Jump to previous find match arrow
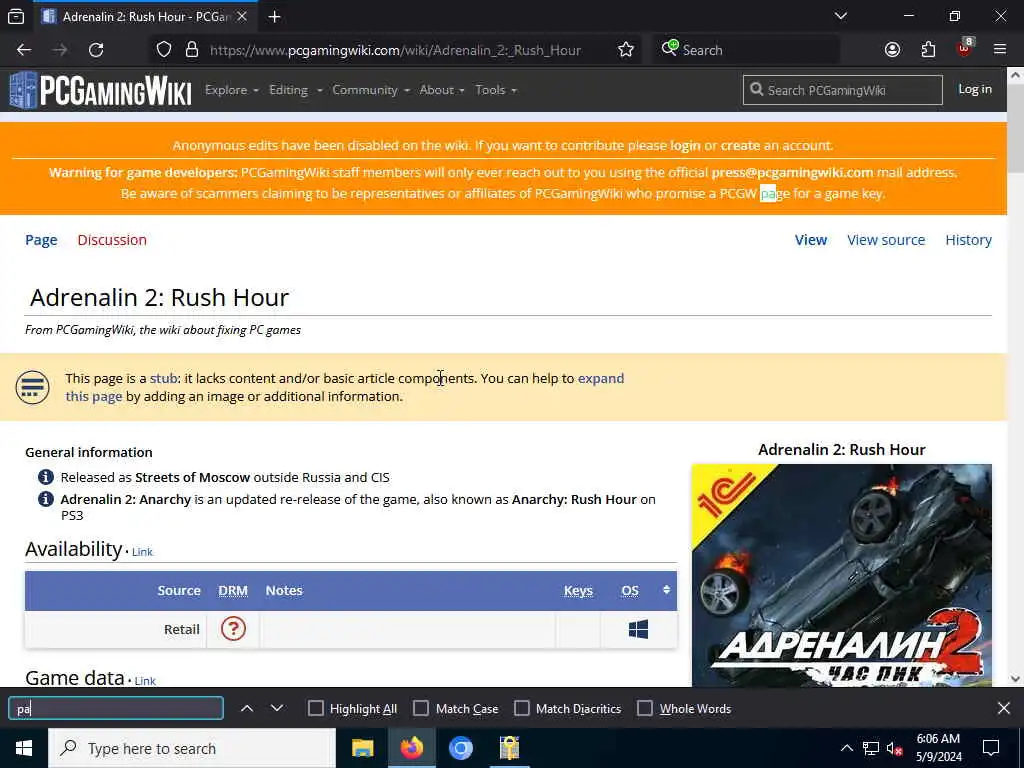 (247, 709)
